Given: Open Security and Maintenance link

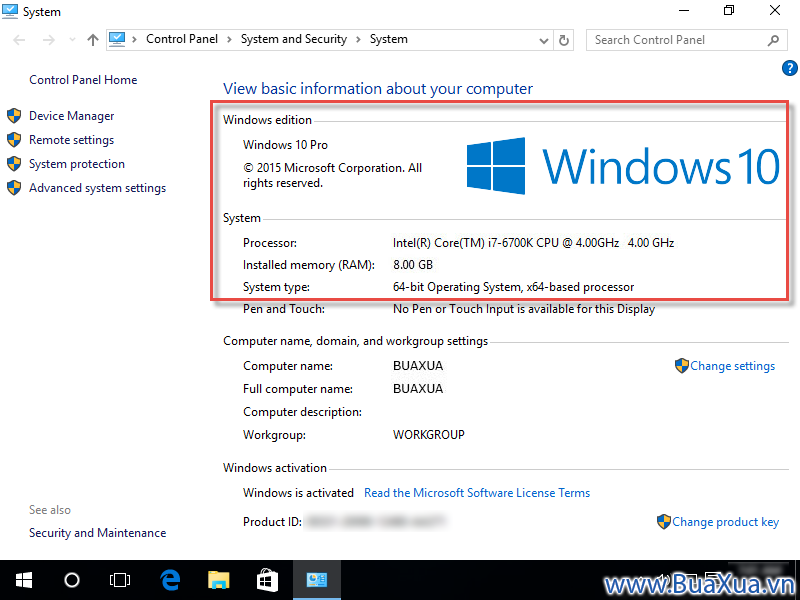Looking at the screenshot, I should [97, 533].
